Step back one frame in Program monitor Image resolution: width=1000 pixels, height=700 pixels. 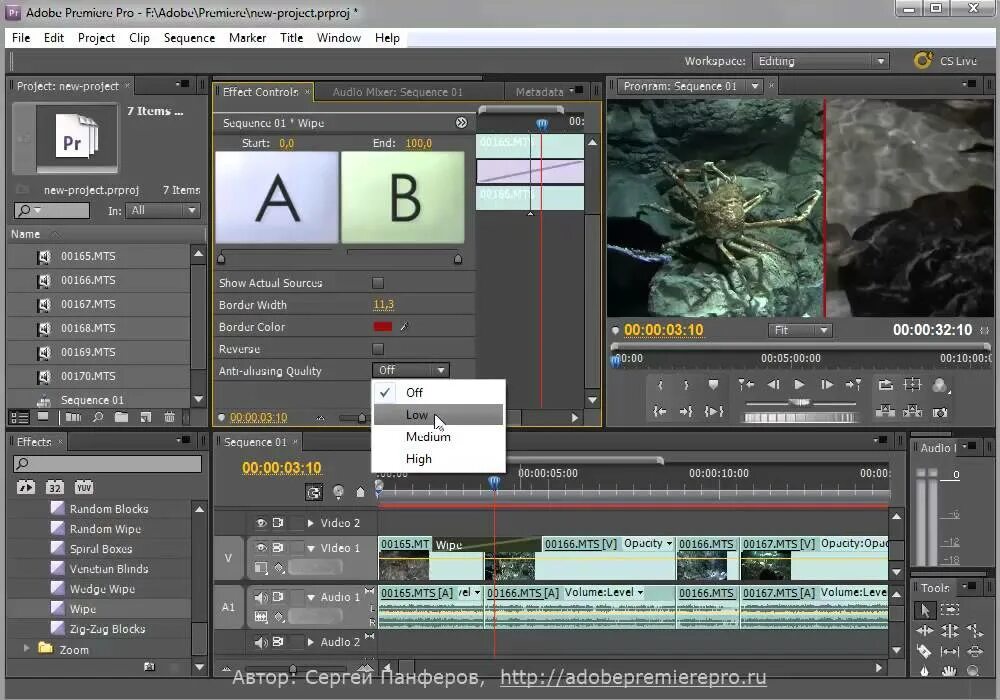773,384
